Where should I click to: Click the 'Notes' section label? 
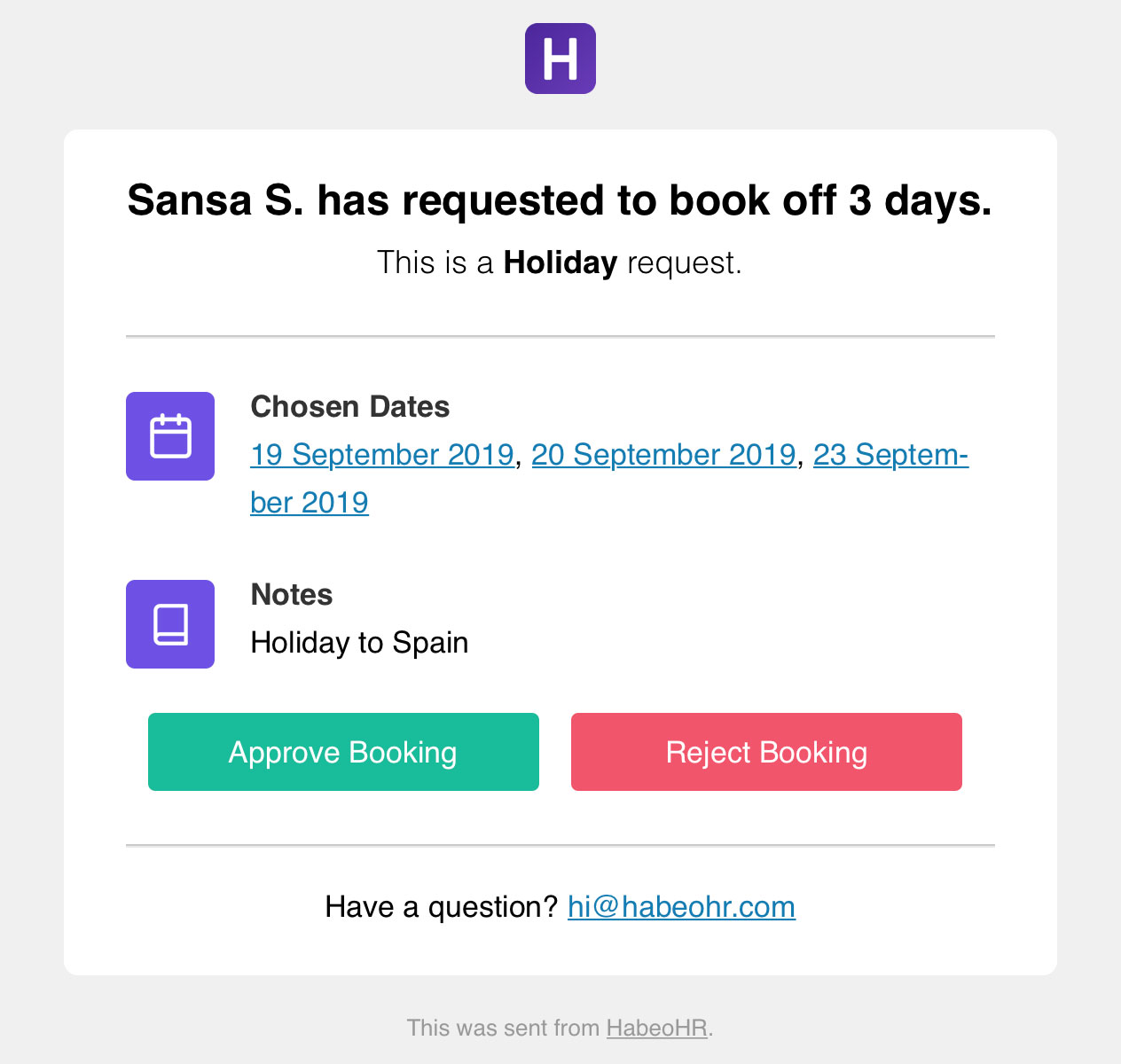coord(292,595)
